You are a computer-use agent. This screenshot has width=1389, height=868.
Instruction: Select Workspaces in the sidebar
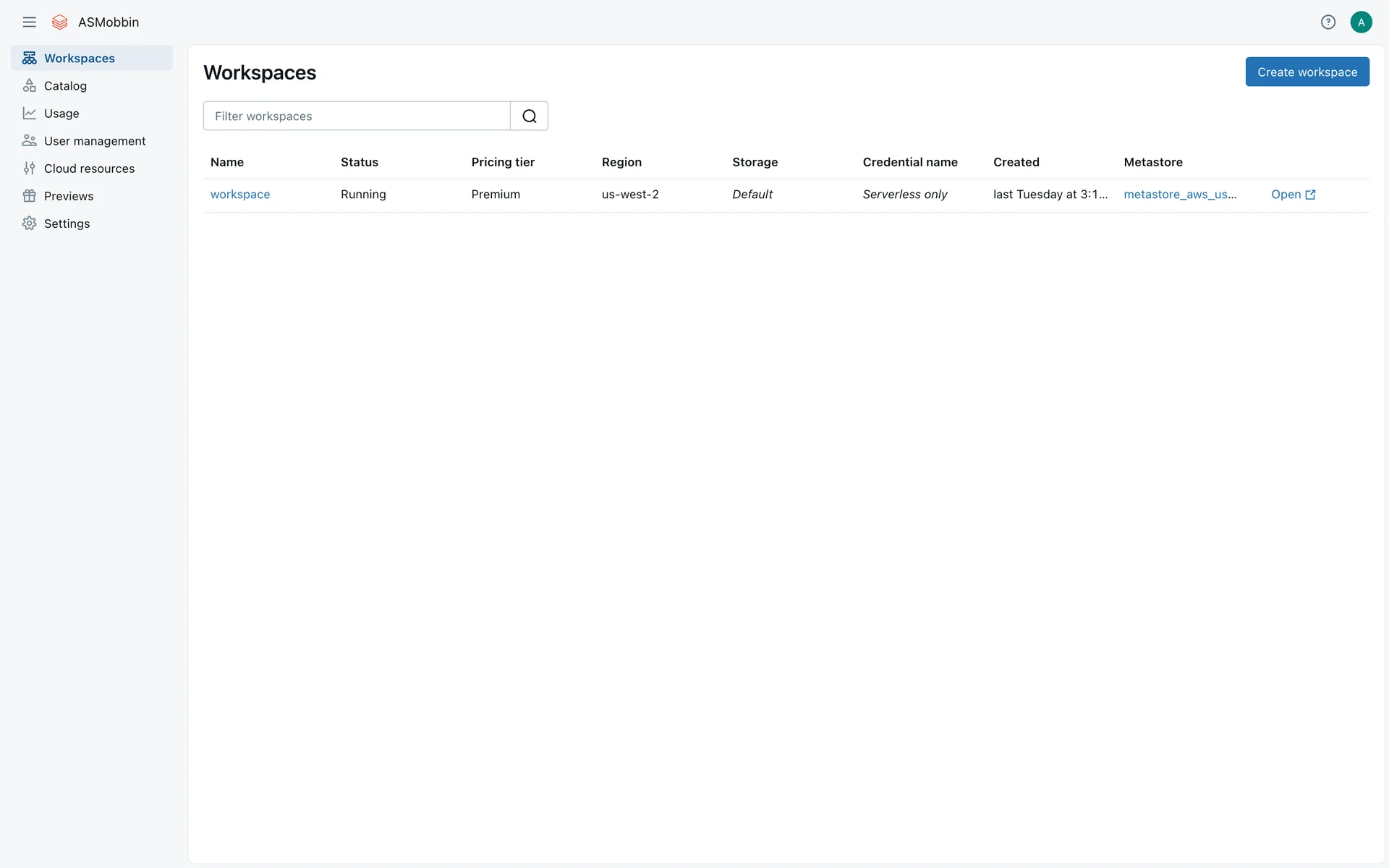click(x=79, y=59)
